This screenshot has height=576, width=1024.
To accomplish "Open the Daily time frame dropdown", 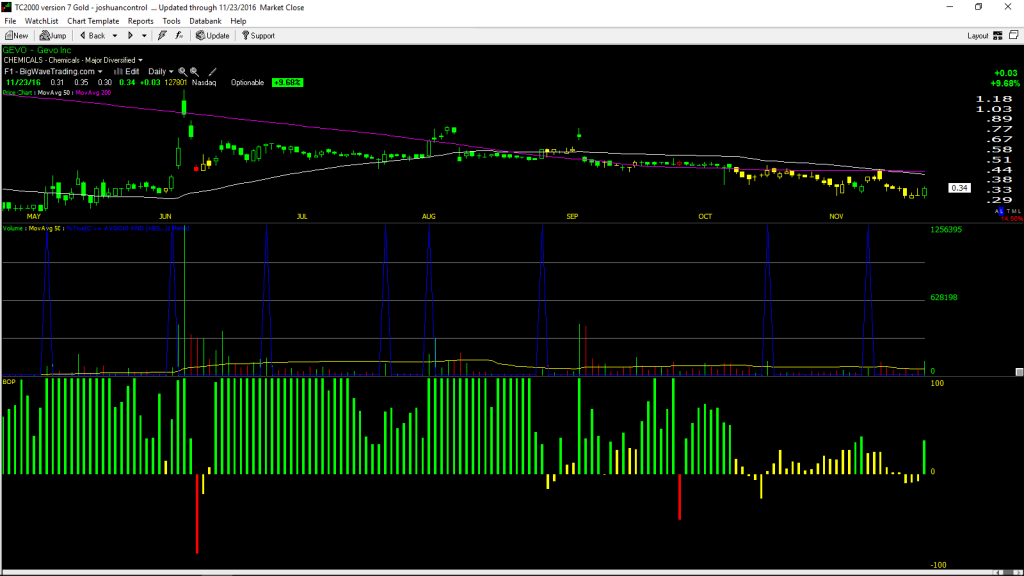I will tap(161, 72).
